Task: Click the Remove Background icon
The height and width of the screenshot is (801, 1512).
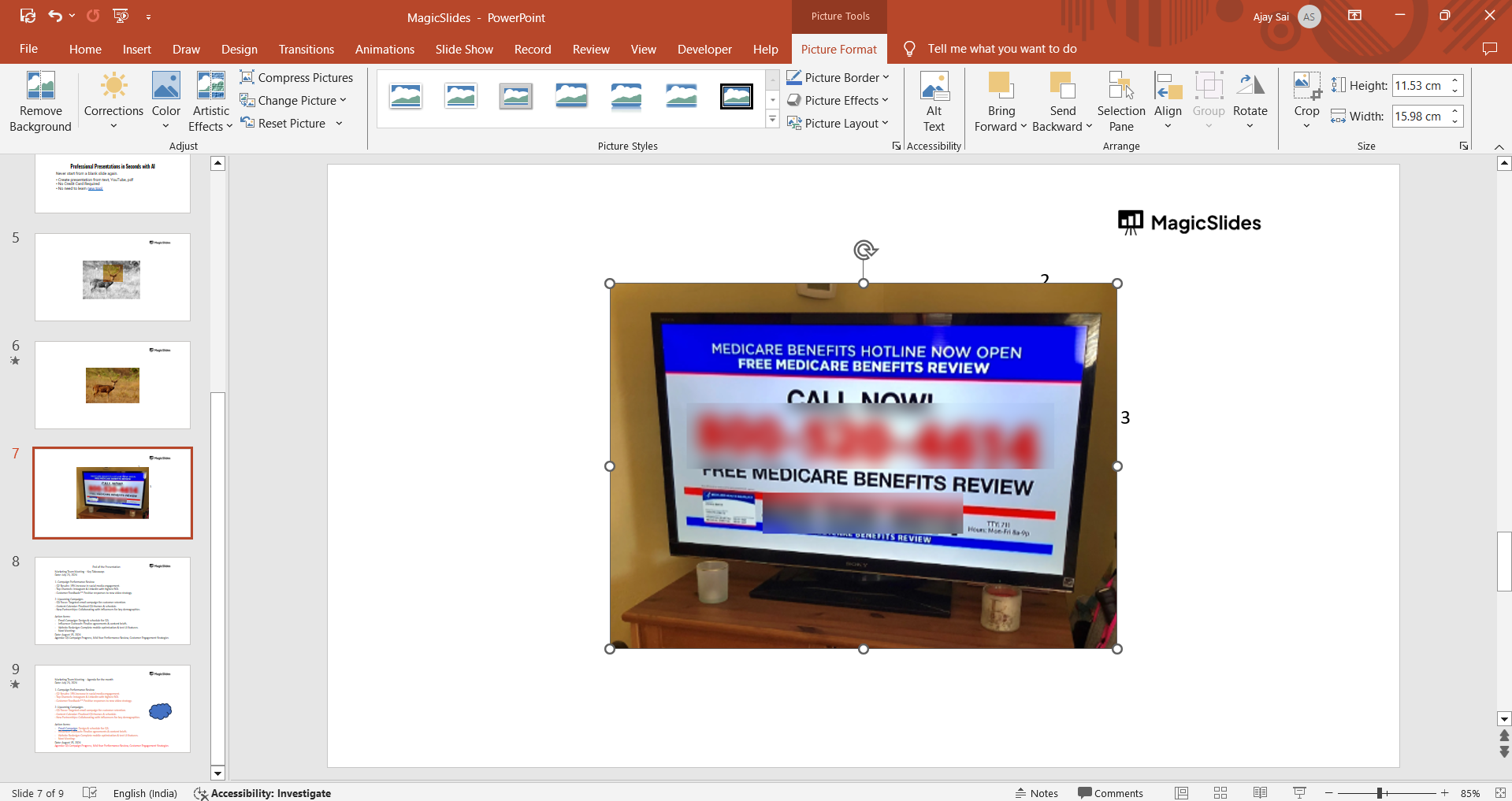Action: 40,87
